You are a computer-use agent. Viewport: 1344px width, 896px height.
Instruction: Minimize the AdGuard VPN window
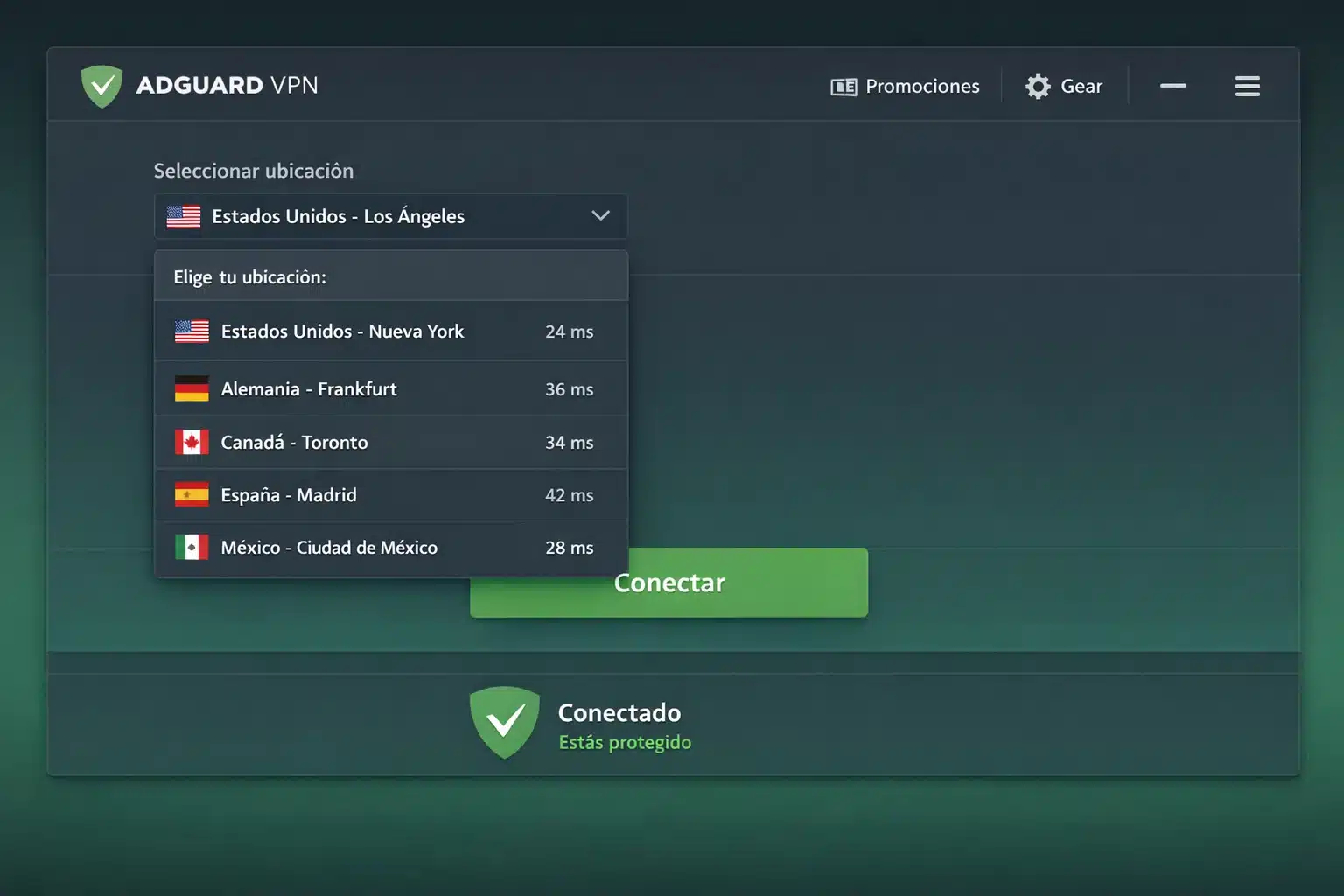(x=1172, y=86)
